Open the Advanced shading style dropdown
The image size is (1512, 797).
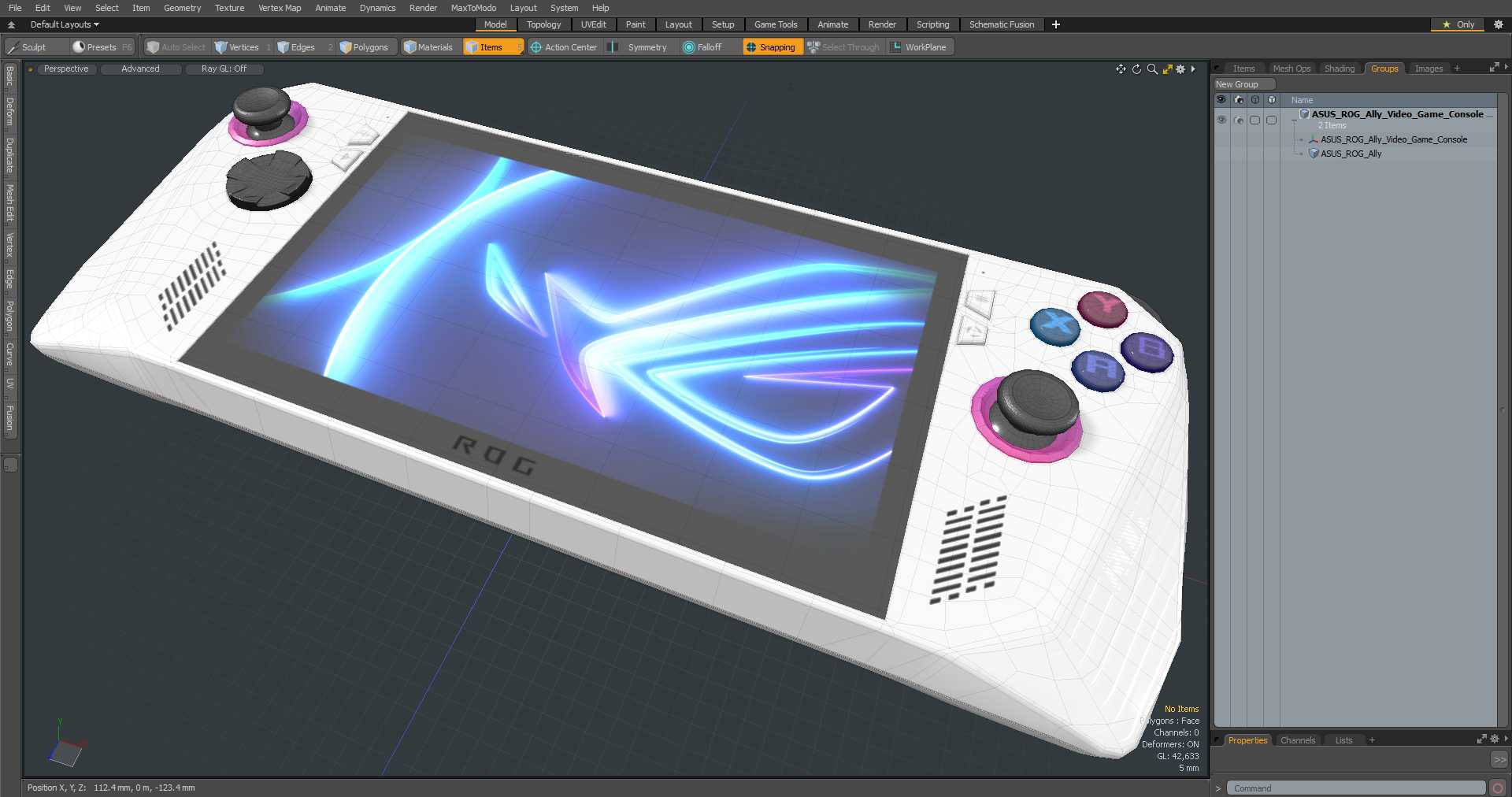click(140, 69)
